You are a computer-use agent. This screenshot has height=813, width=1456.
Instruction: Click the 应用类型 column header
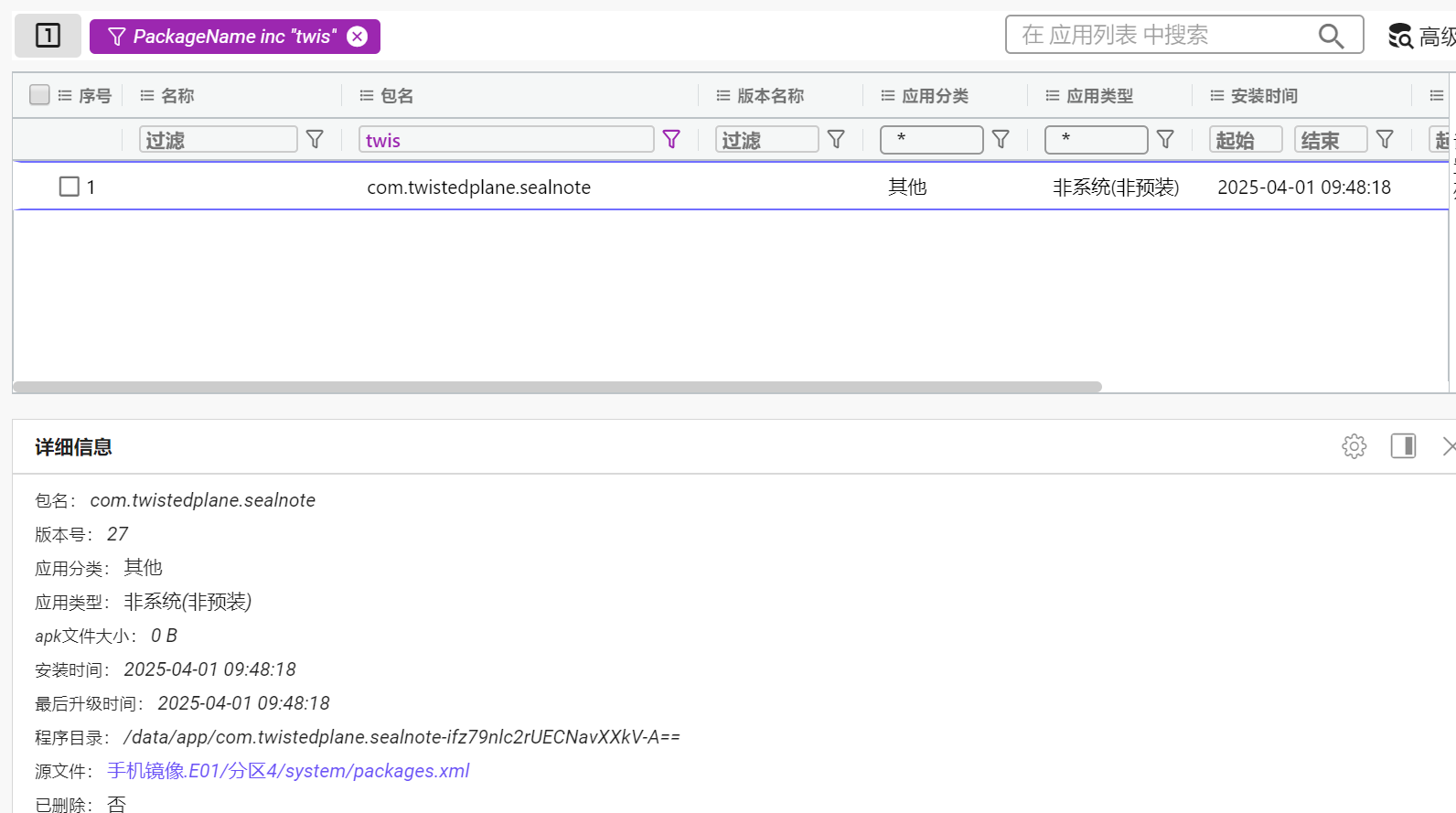pos(1100,95)
